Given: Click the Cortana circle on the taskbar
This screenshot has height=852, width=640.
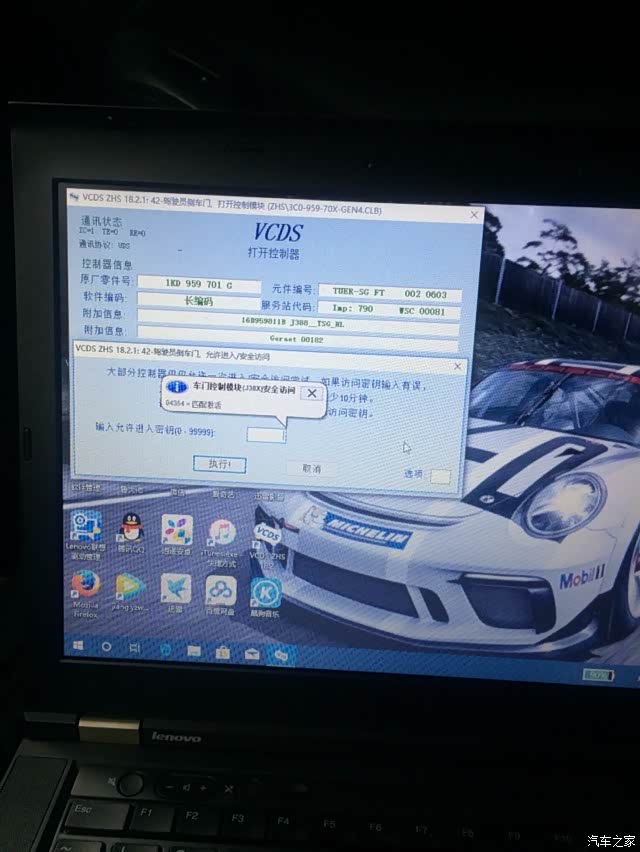Looking at the screenshot, I should [x=106, y=647].
